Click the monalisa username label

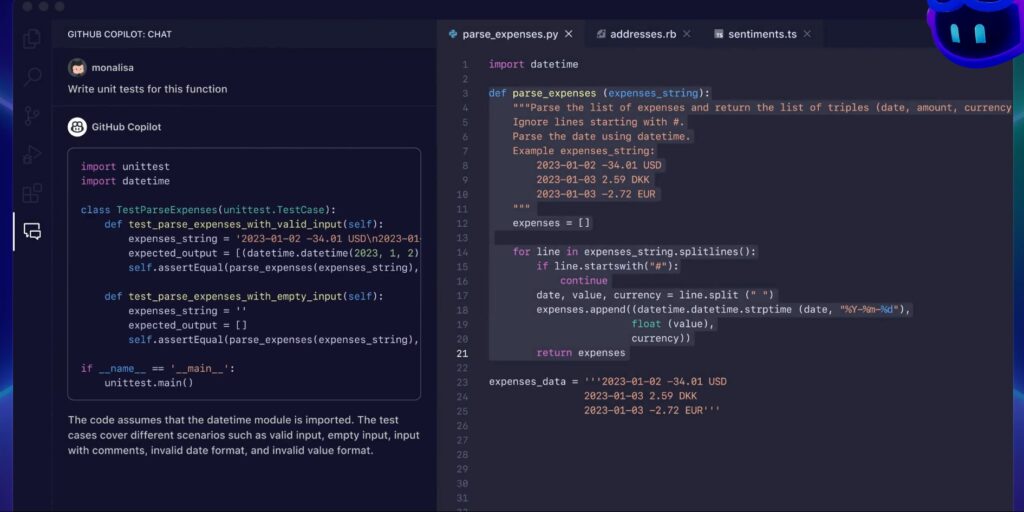tap(113, 67)
